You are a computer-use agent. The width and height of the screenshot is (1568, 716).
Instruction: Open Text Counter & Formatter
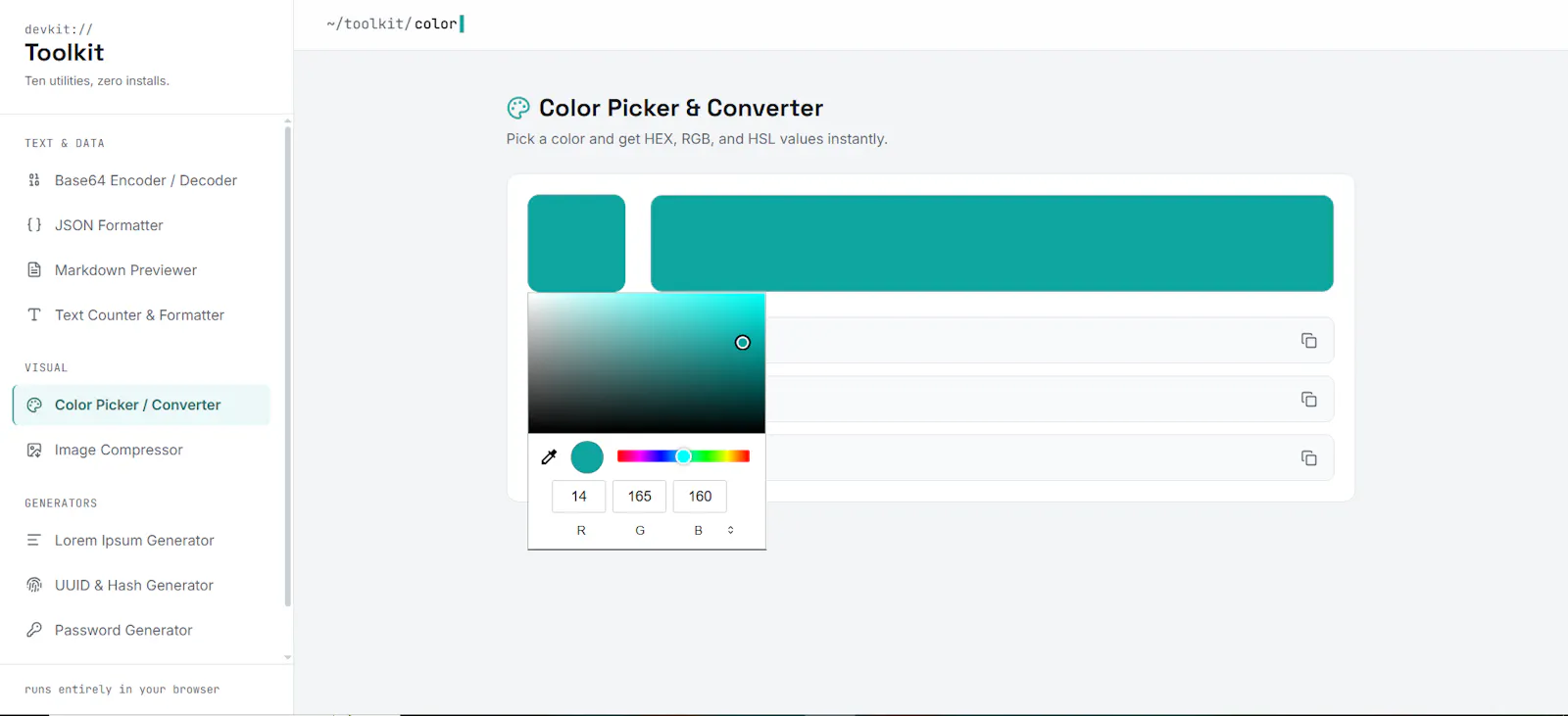click(x=141, y=315)
